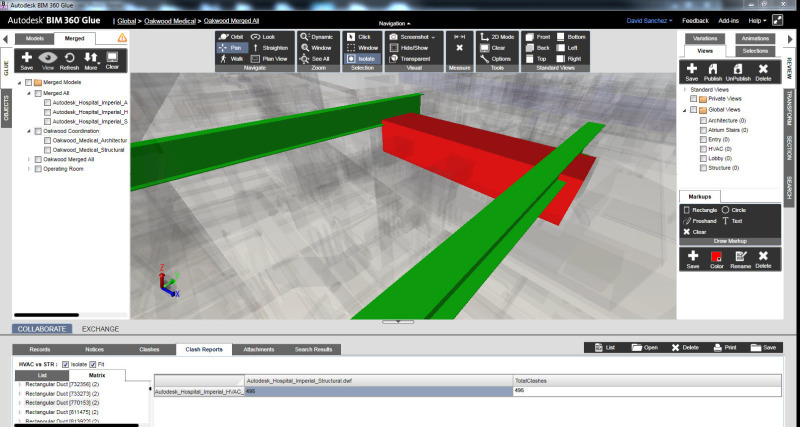Select the Freehand markup tool
Screen dimensions: 800x427
pyautogui.click(x=700, y=221)
